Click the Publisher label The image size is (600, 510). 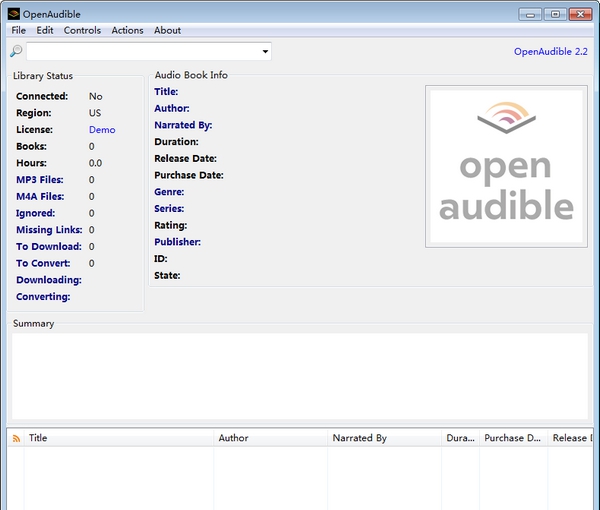pyautogui.click(x=178, y=242)
